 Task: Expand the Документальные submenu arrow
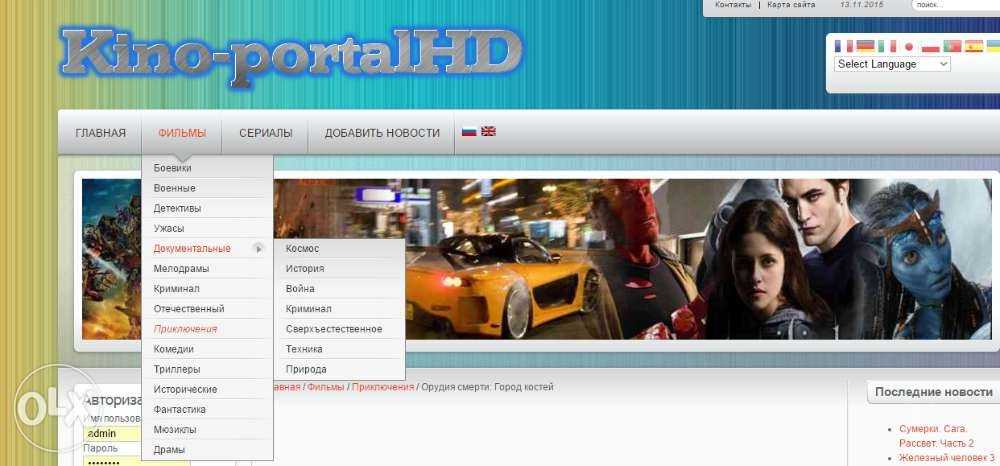[x=258, y=249]
